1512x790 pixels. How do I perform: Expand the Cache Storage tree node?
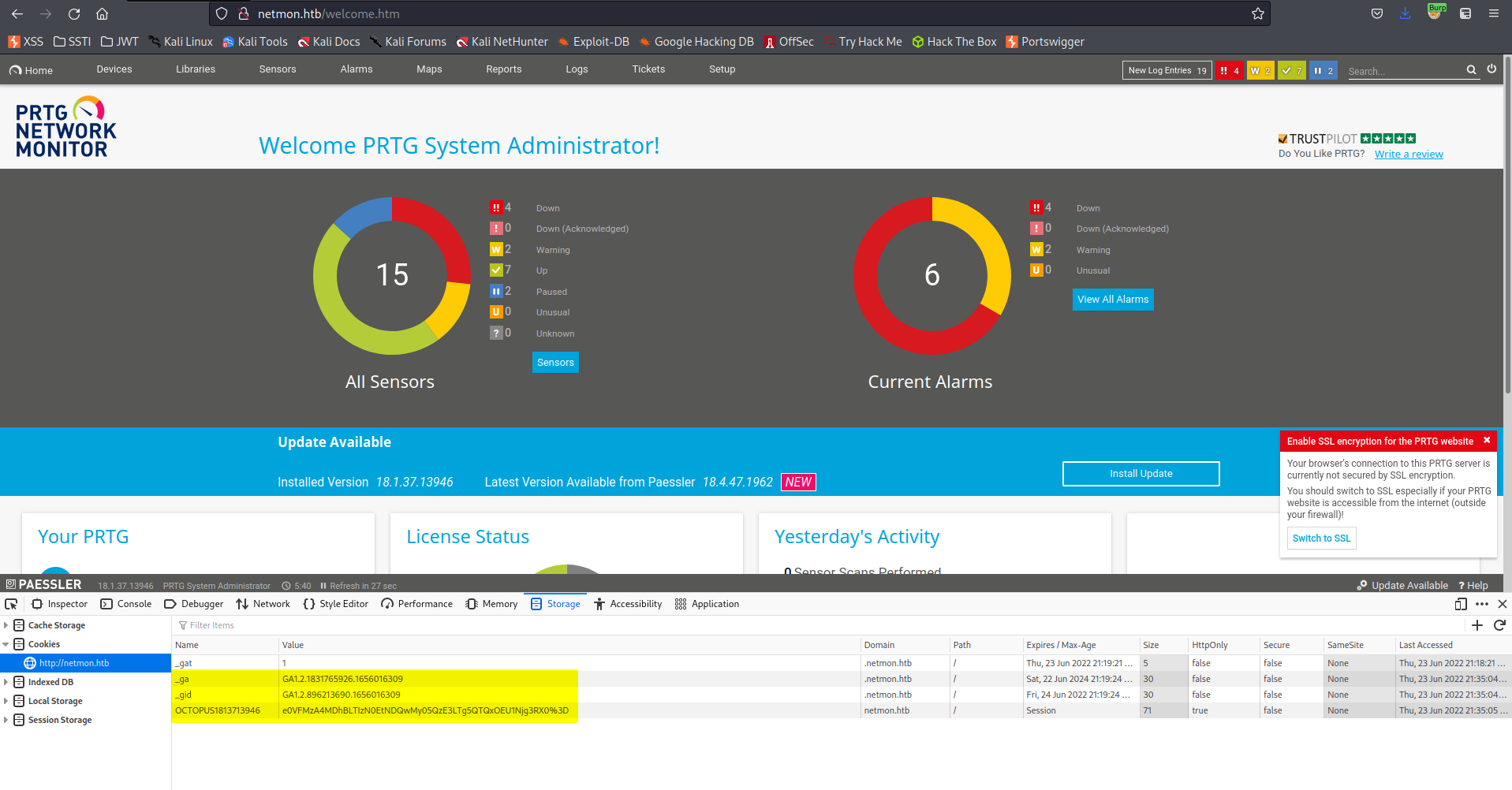coord(6,625)
